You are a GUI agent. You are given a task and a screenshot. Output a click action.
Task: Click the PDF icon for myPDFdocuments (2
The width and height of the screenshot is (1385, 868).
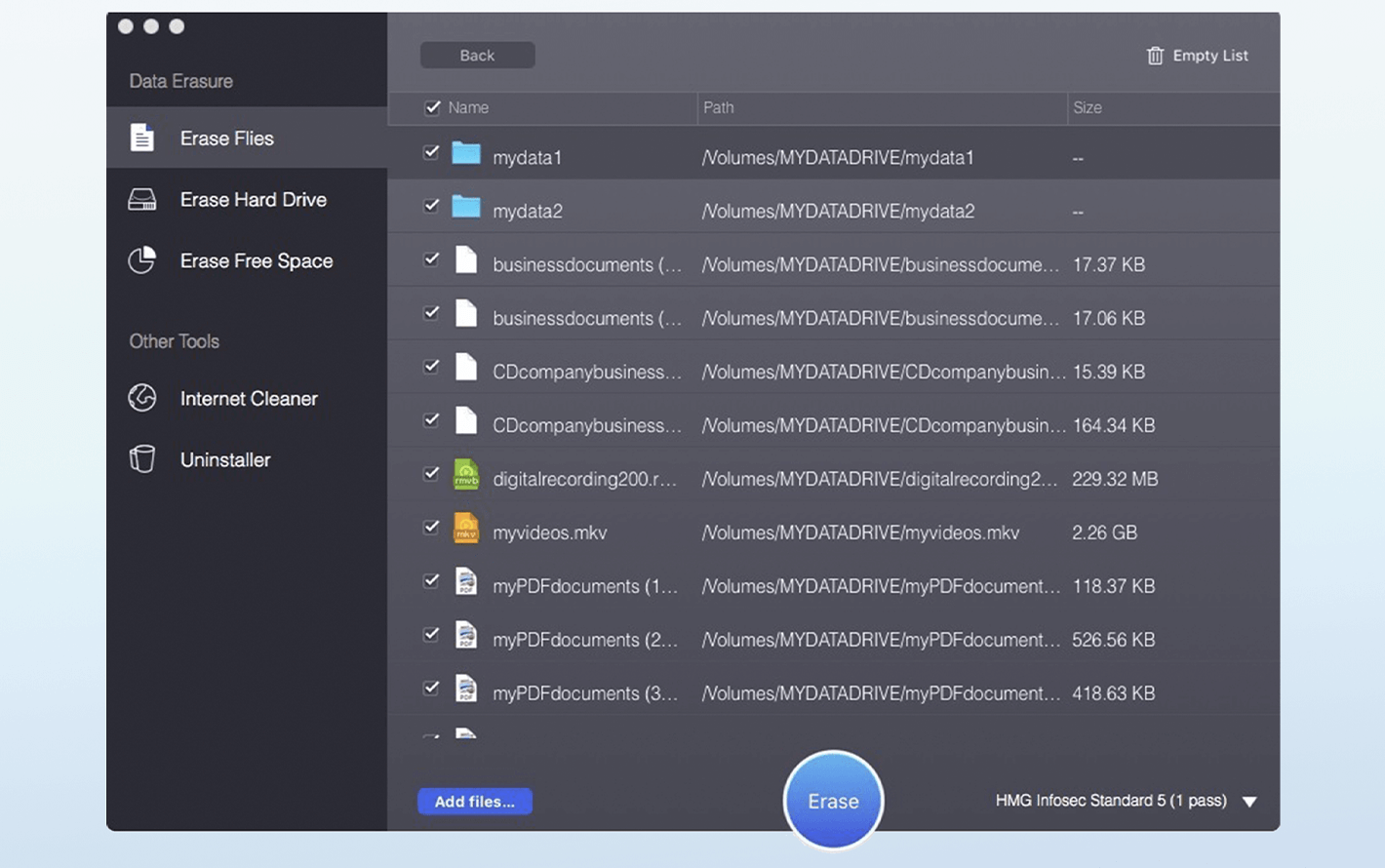466,635
